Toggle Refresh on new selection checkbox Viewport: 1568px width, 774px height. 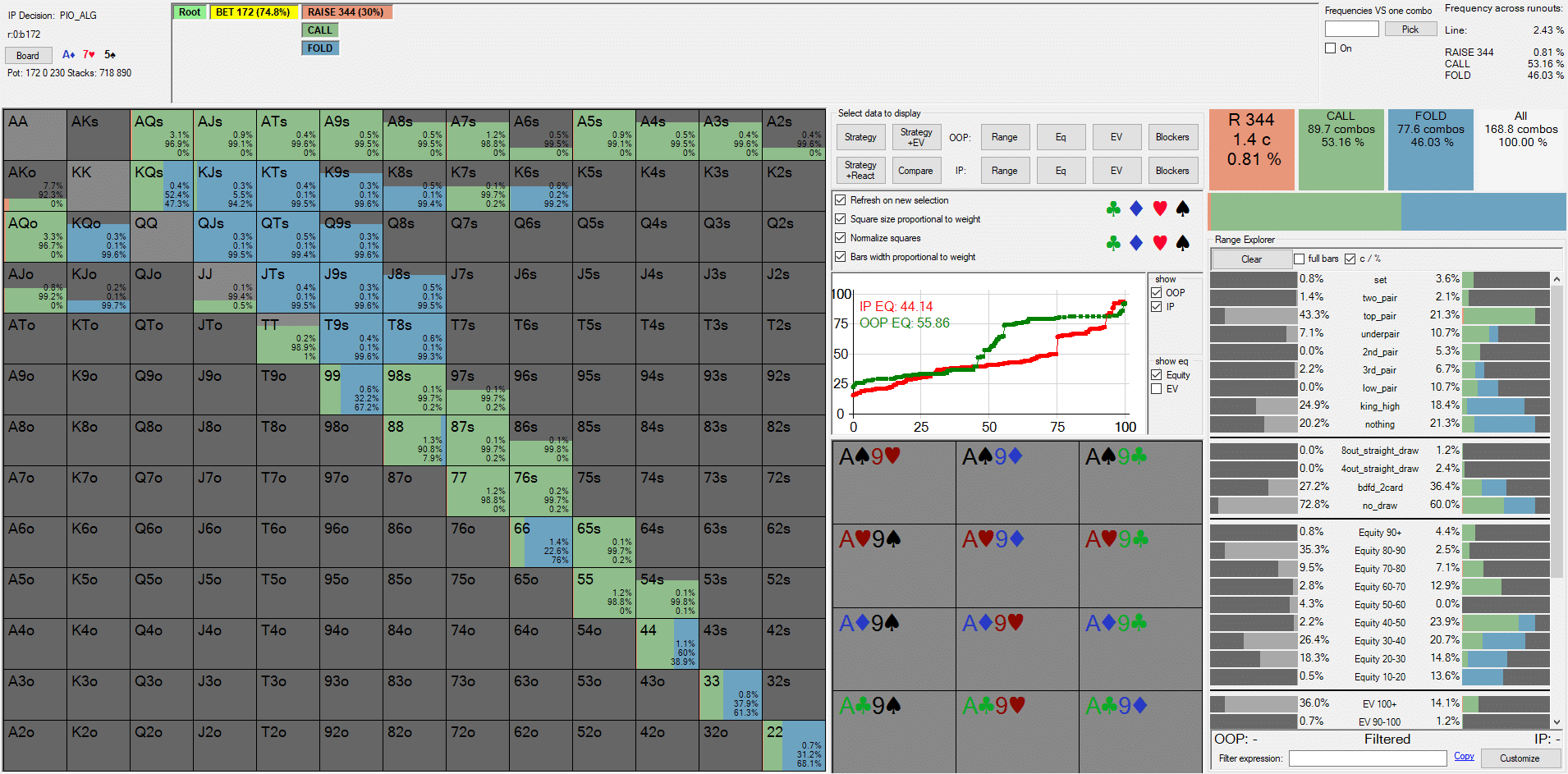click(x=841, y=200)
